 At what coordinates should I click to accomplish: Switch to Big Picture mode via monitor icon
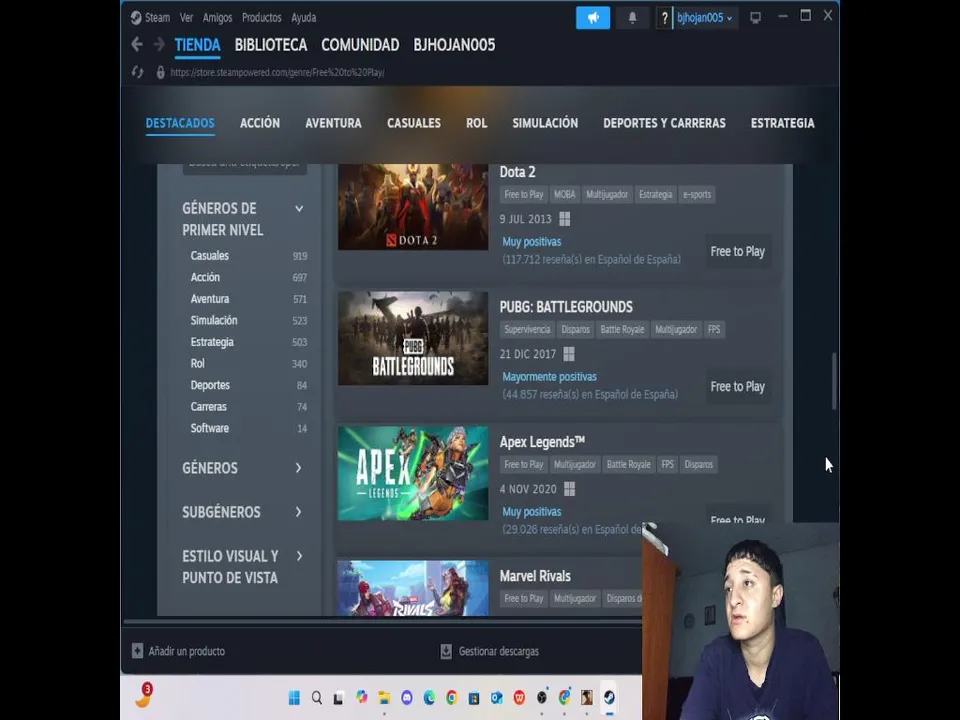coord(756,18)
